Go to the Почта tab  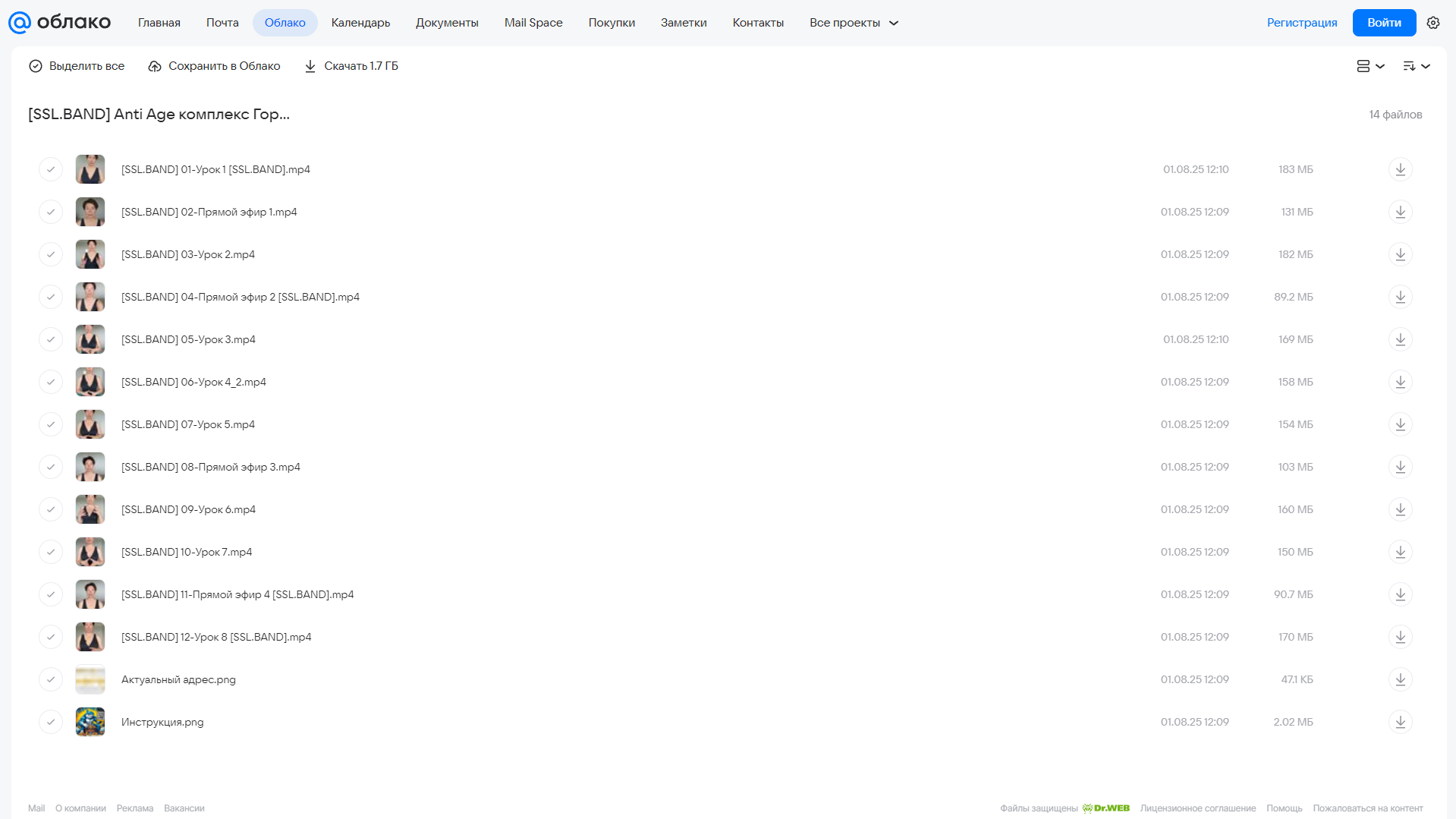[222, 23]
